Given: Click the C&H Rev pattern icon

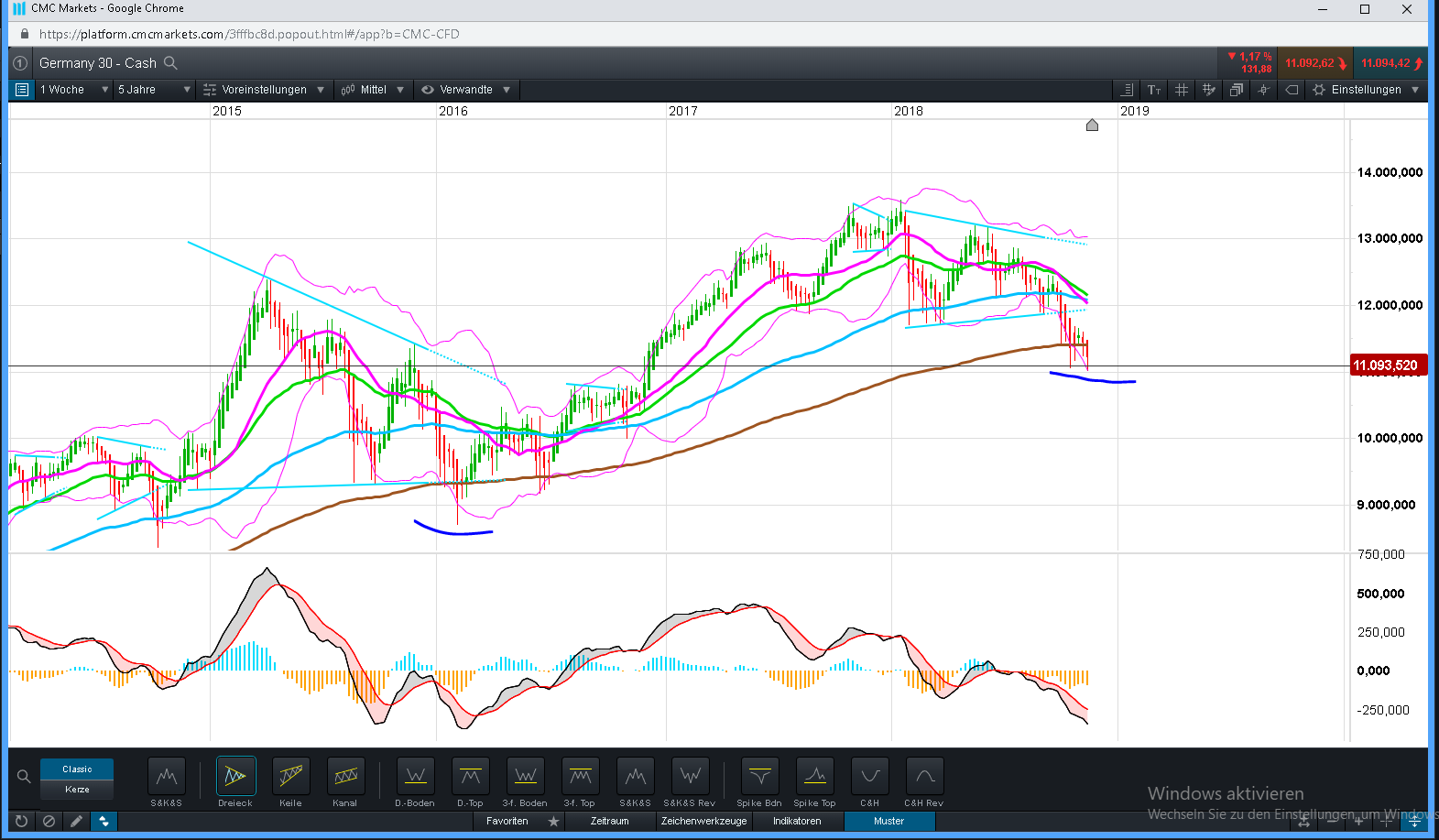Looking at the screenshot, I should pyautogui.click(x=924, y=777).
